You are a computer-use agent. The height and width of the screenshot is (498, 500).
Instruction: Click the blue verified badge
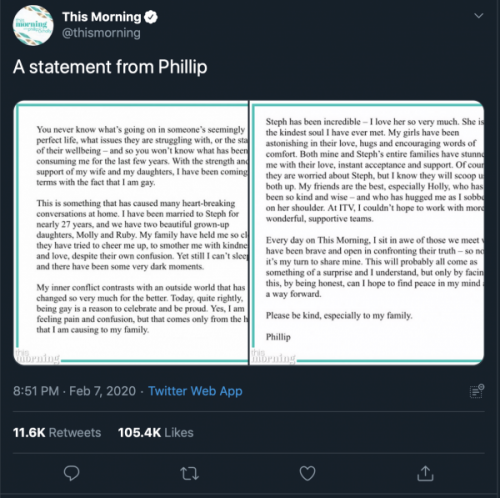(151, 17)
